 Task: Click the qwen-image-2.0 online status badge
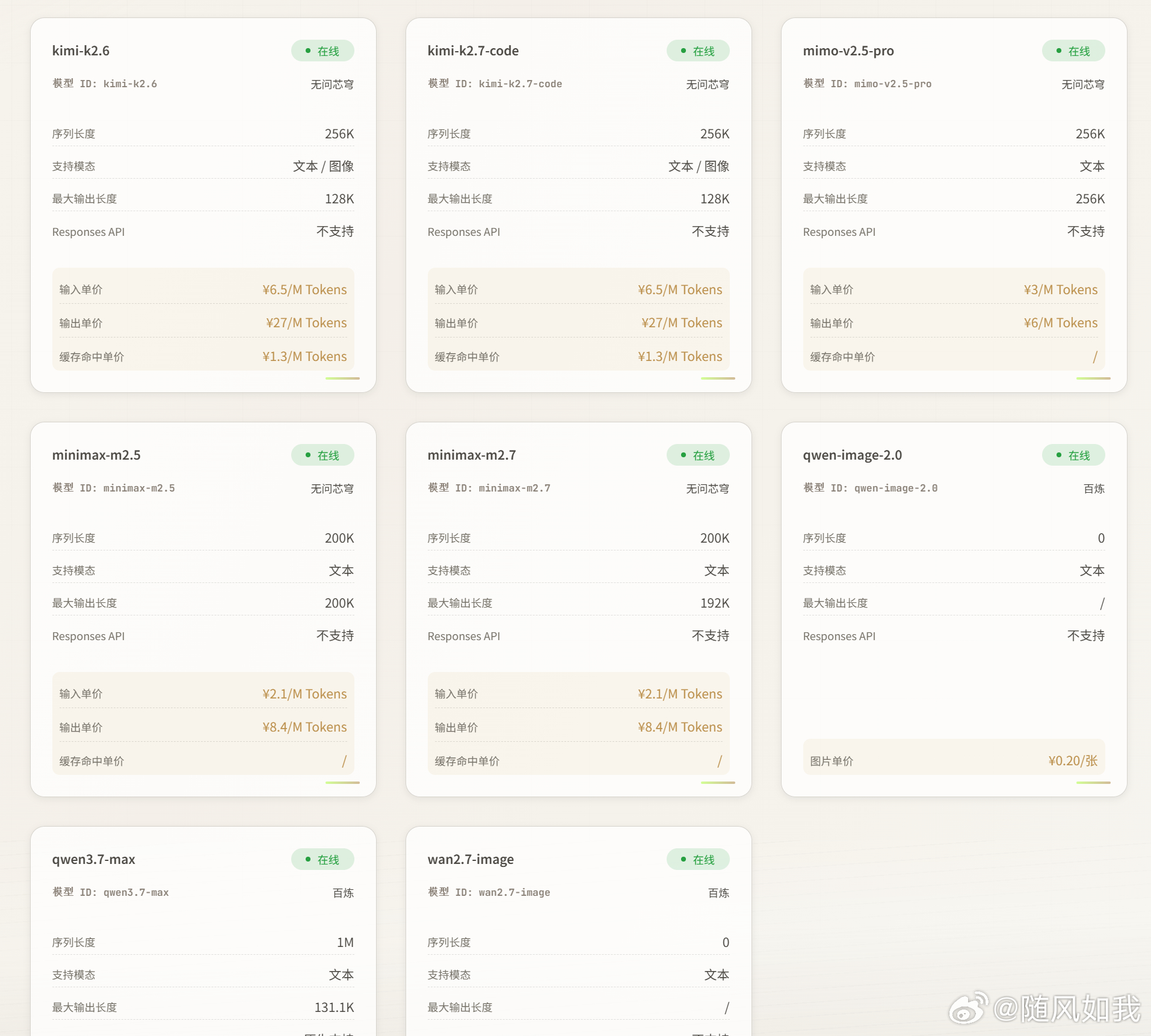coord(1073,455)
